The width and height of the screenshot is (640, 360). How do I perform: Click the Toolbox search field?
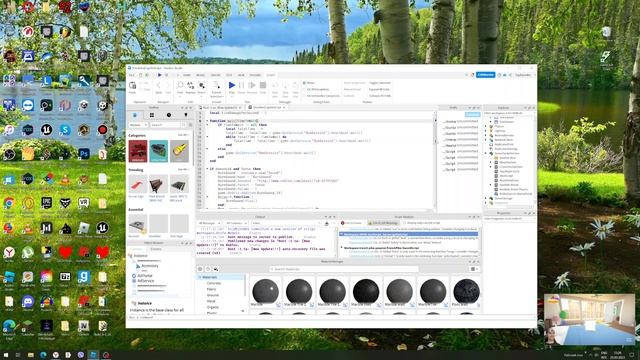(x=168, y=125)
